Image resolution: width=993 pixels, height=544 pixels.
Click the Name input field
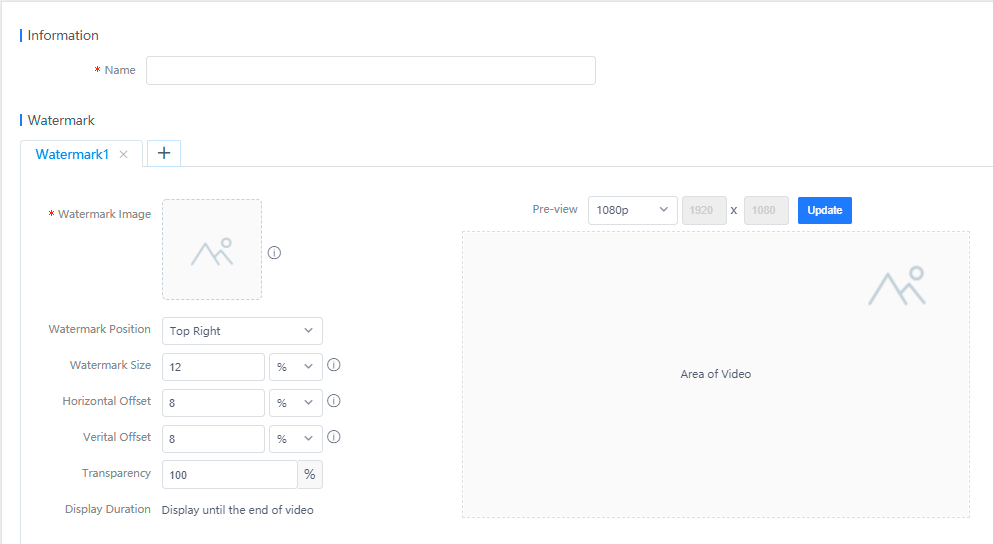pyautogui.click(x=370, y=71)
